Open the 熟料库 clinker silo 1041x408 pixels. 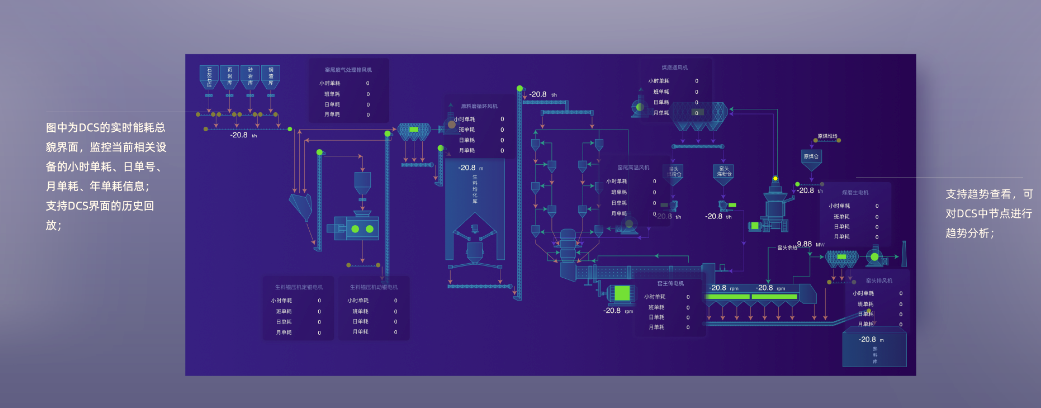tap(874, 348)
